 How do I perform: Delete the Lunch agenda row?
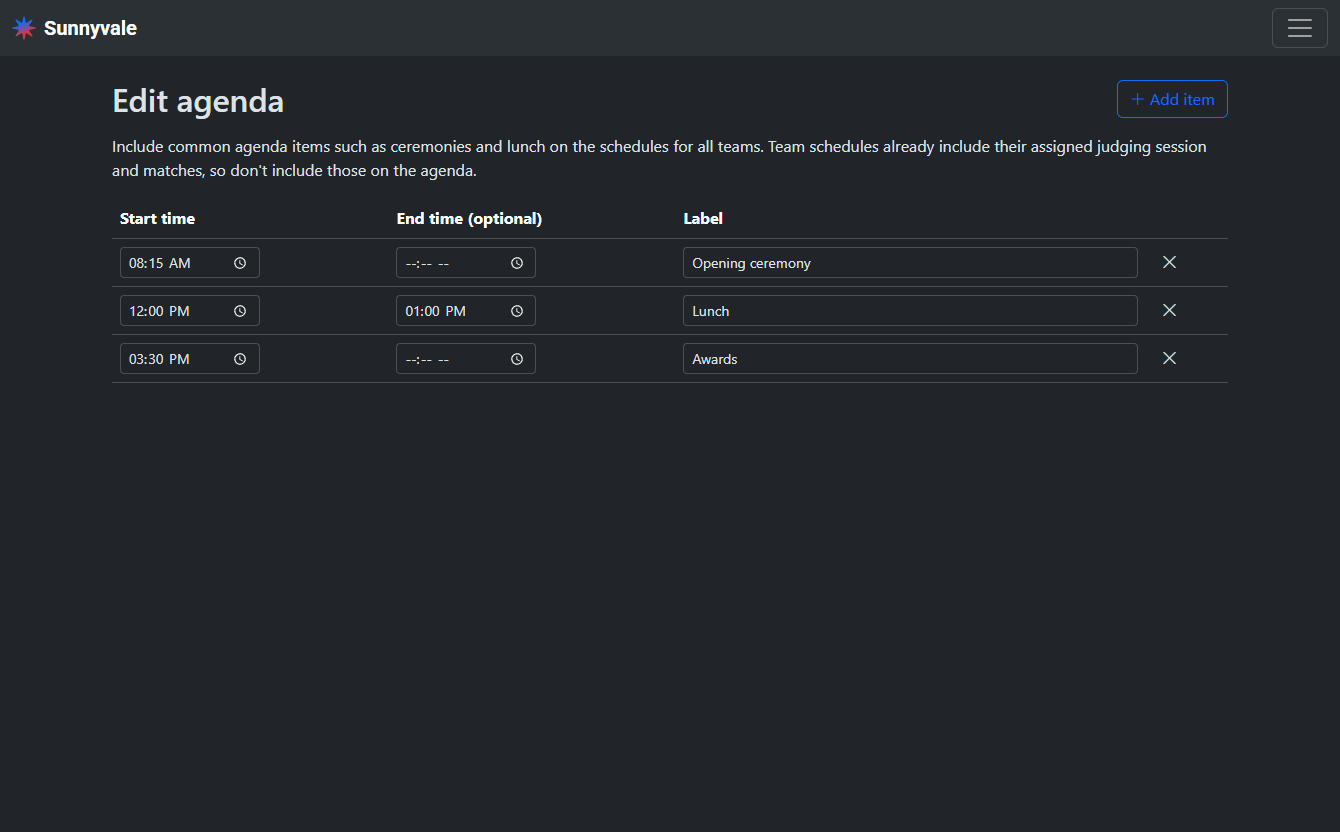pyautogui.click(x=1169, y=310)
